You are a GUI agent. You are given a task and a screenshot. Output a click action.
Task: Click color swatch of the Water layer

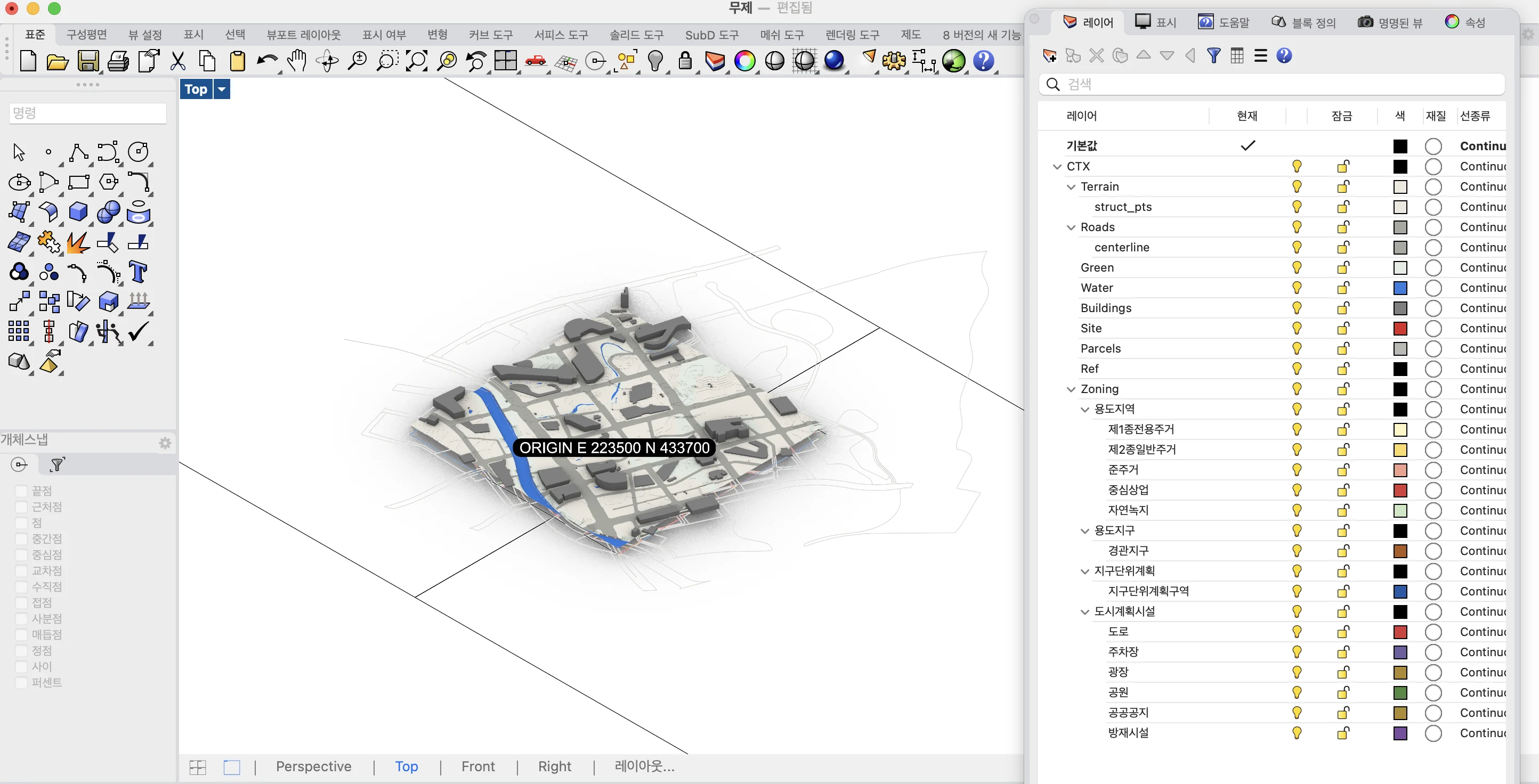(x=1400, y=288)
